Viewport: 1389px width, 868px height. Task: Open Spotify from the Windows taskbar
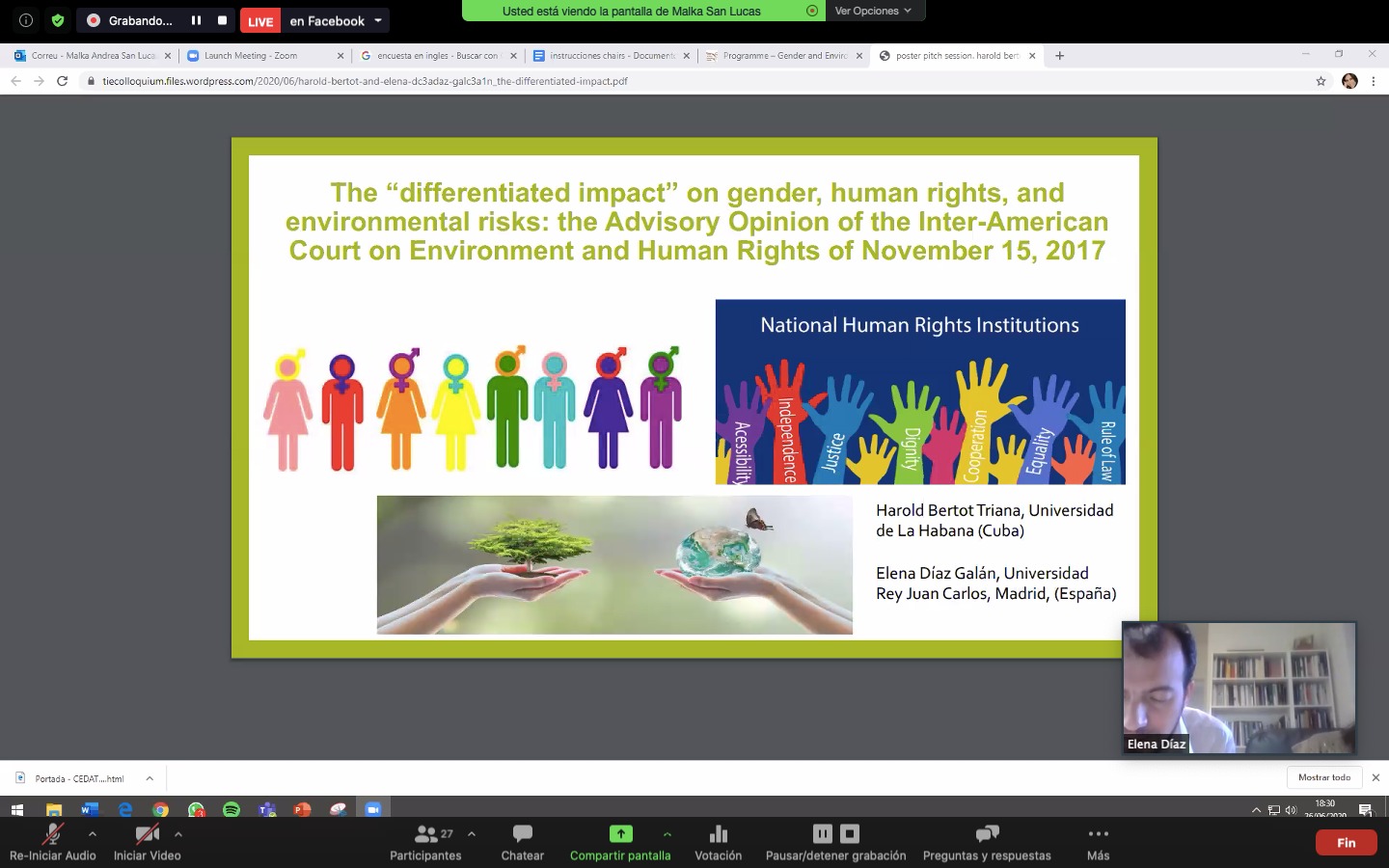(231, 809)
